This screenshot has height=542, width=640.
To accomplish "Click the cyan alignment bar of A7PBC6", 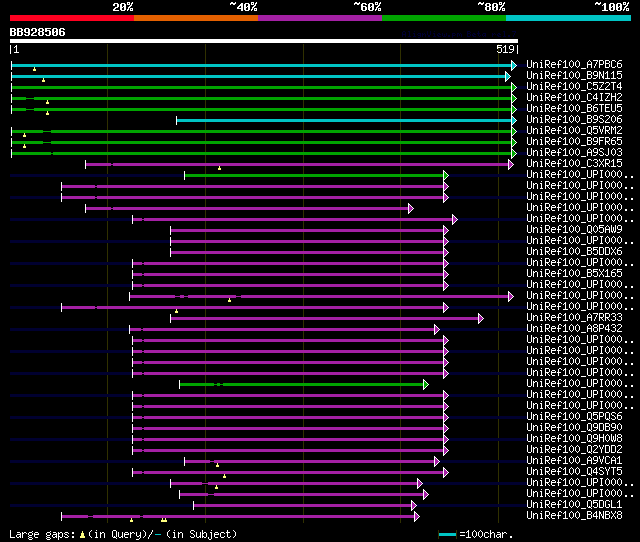I will click(261, 65).
